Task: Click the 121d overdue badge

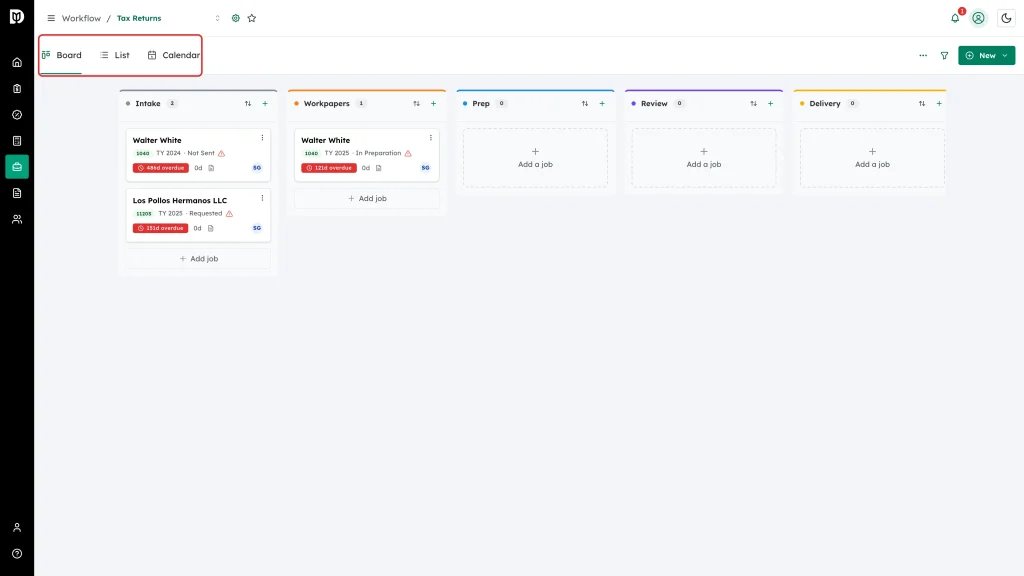Action: point(329,168)
